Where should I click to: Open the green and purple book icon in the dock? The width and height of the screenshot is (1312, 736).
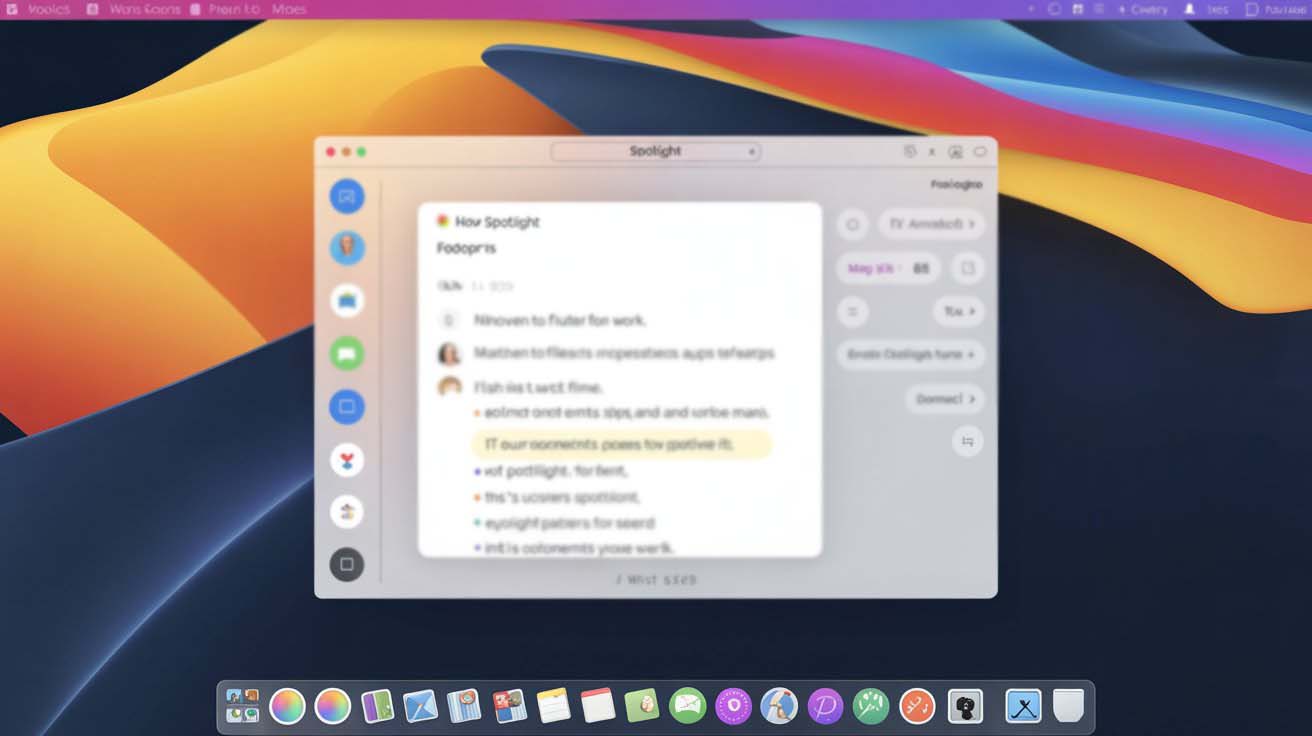(376, 706)
